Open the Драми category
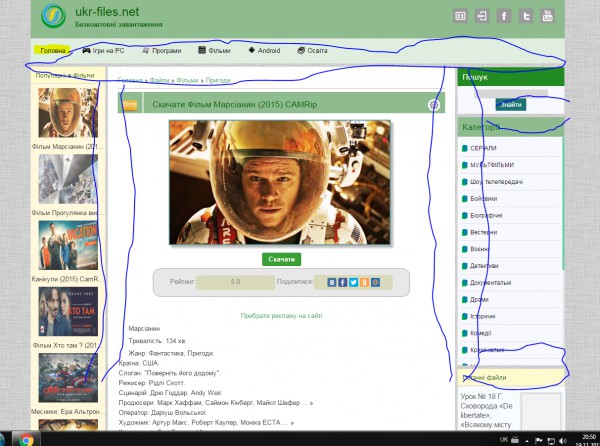This screenshot has height=446, width=600. [479, 300]
